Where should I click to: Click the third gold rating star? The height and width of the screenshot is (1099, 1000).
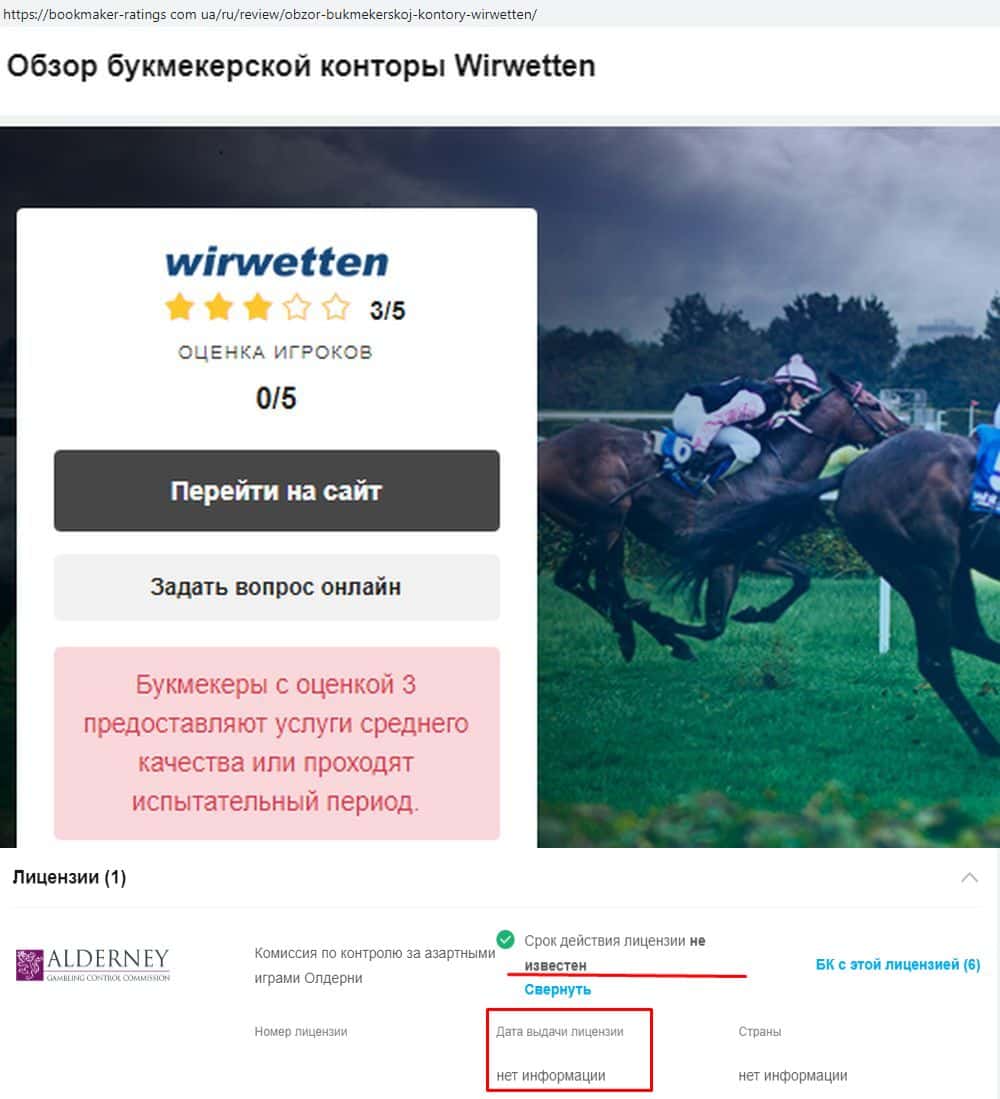click(258, 308)
